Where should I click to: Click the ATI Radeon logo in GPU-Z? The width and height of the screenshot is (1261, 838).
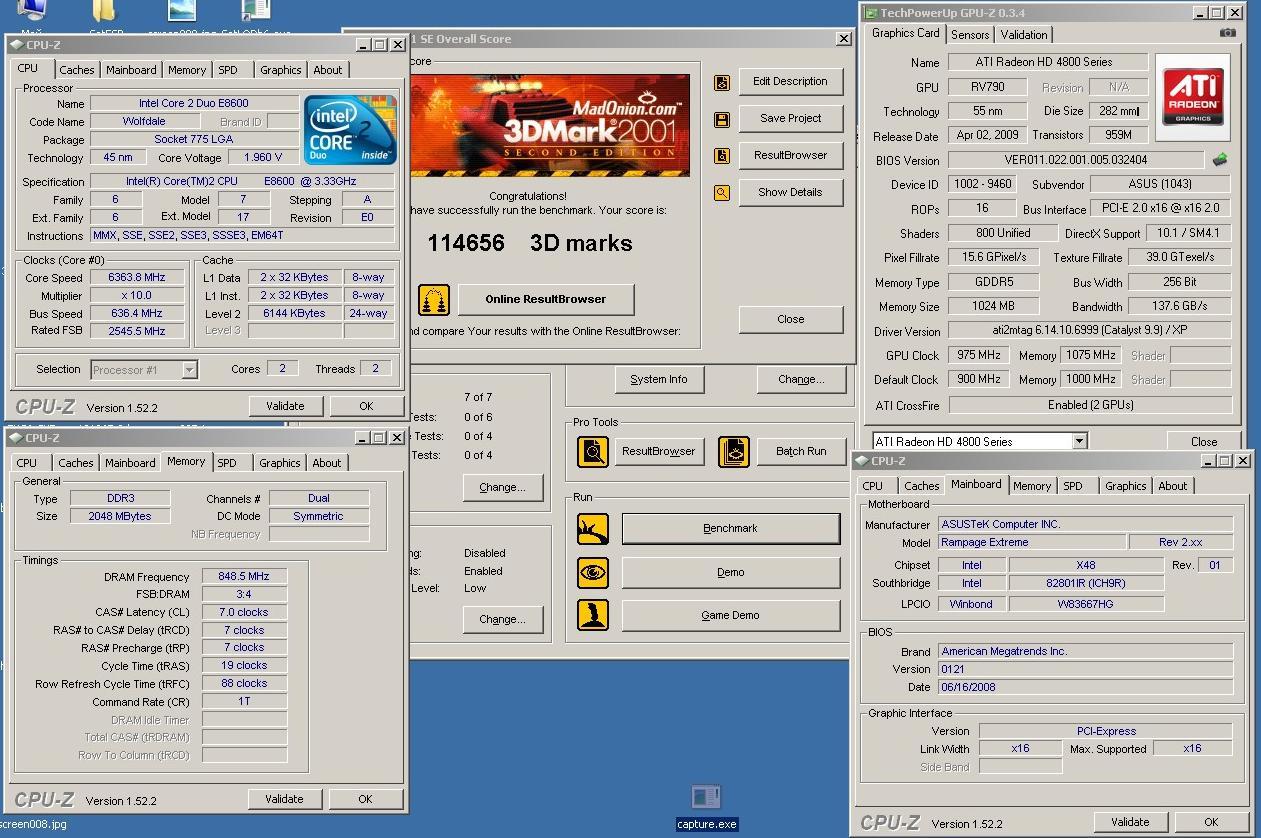coord(1192,96)
